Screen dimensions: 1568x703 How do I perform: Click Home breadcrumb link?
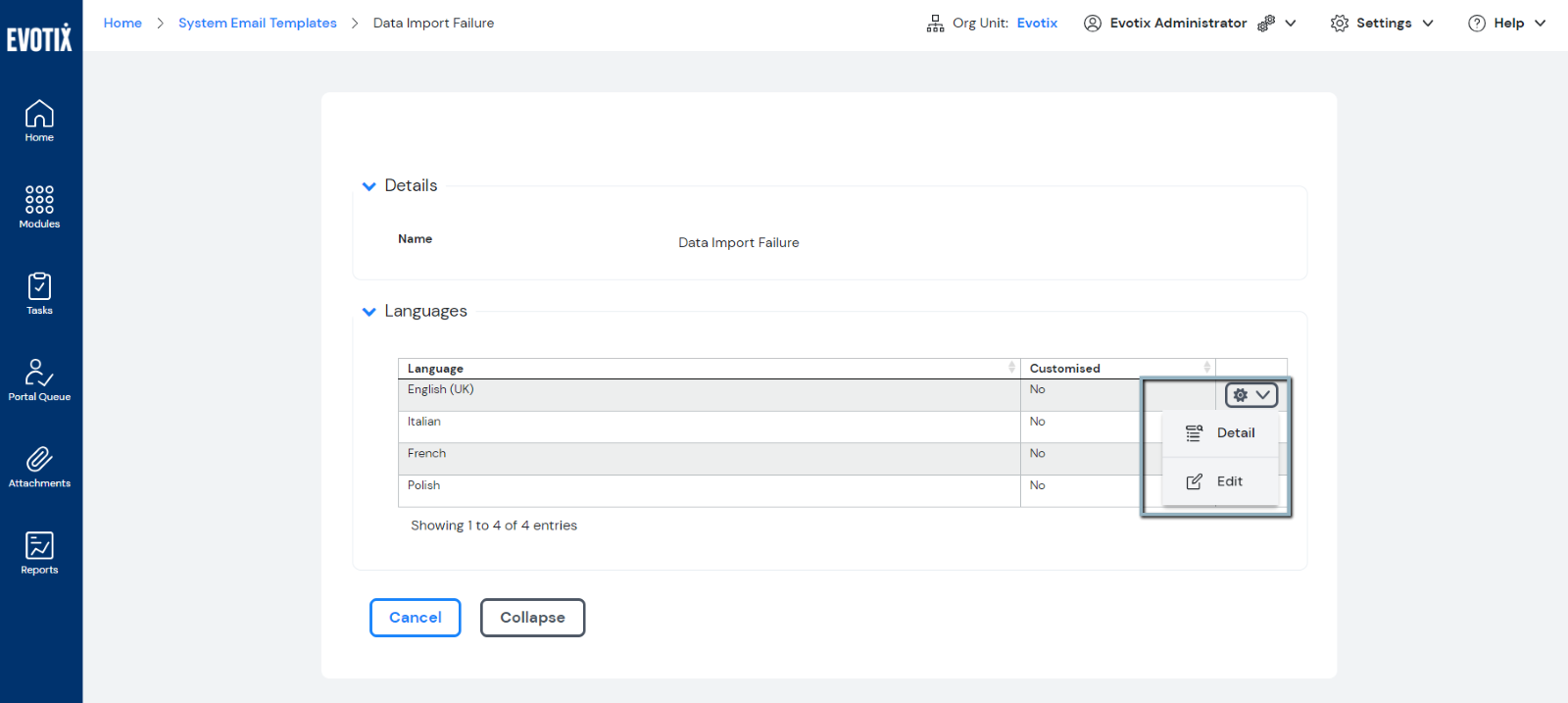(122, 24)
